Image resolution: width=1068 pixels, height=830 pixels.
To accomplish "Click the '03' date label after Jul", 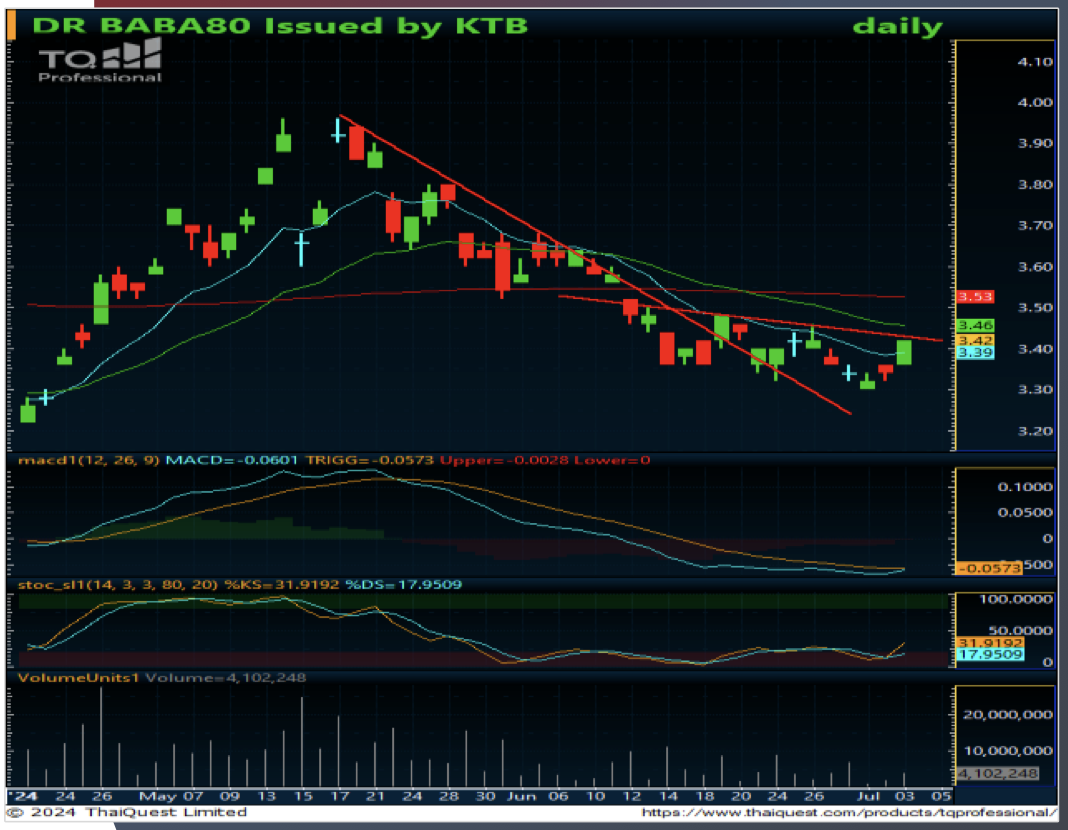I will click(905, 796).
